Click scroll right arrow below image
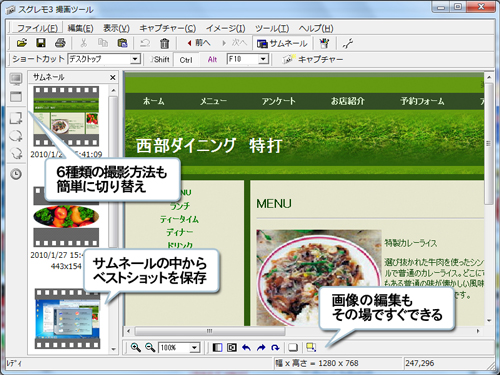500x375 pixels. point(478,331)
